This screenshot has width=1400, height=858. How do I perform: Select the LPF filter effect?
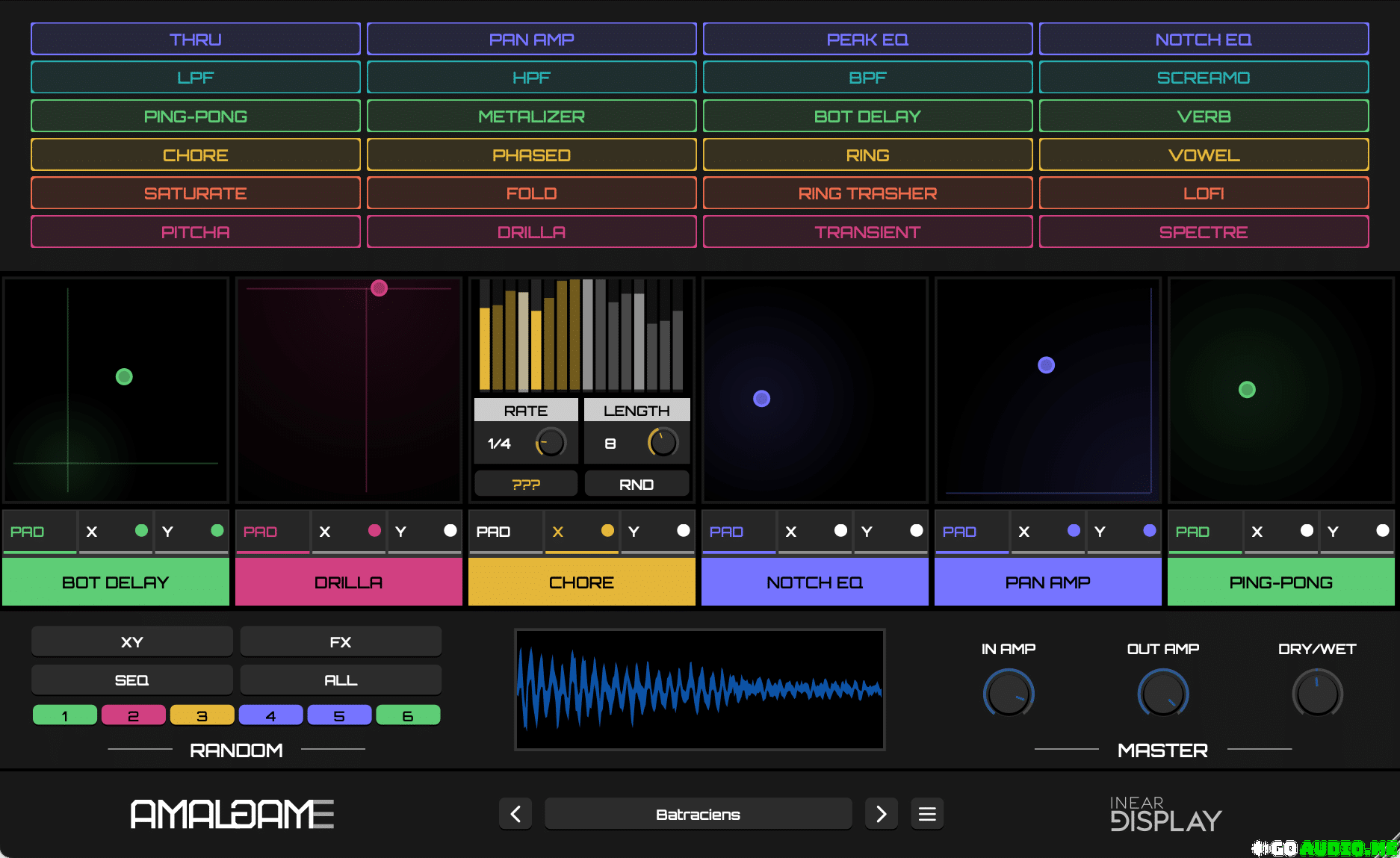[x=196, y=78]
